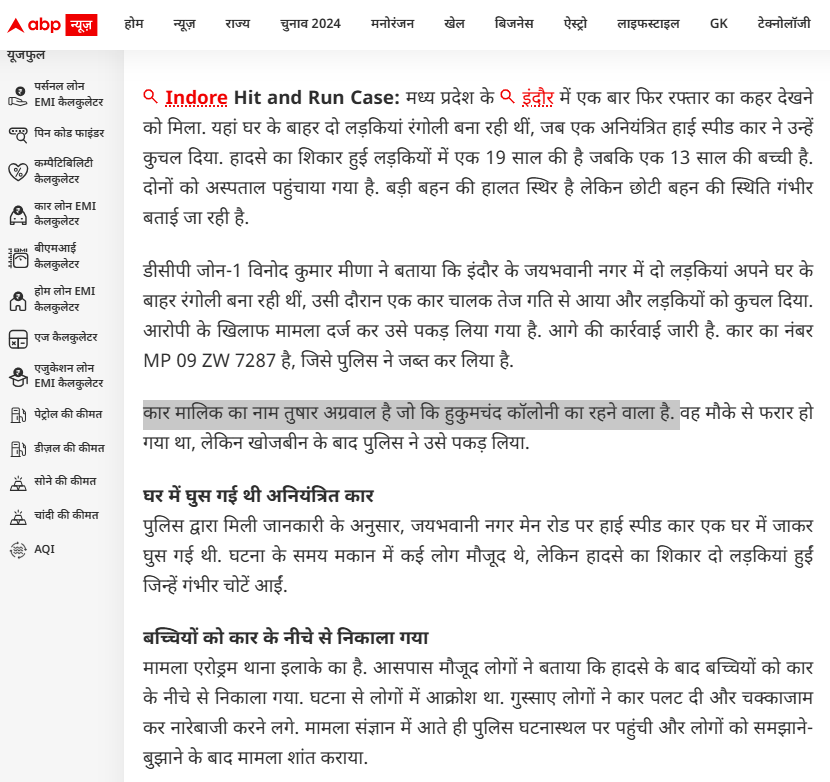Image resolution: width=830 pixels, height=782 pixels.
Task: Click the कम्पैटिबिलिटी कैलकुलेटर heart icon
Action: tap(18, 172)
